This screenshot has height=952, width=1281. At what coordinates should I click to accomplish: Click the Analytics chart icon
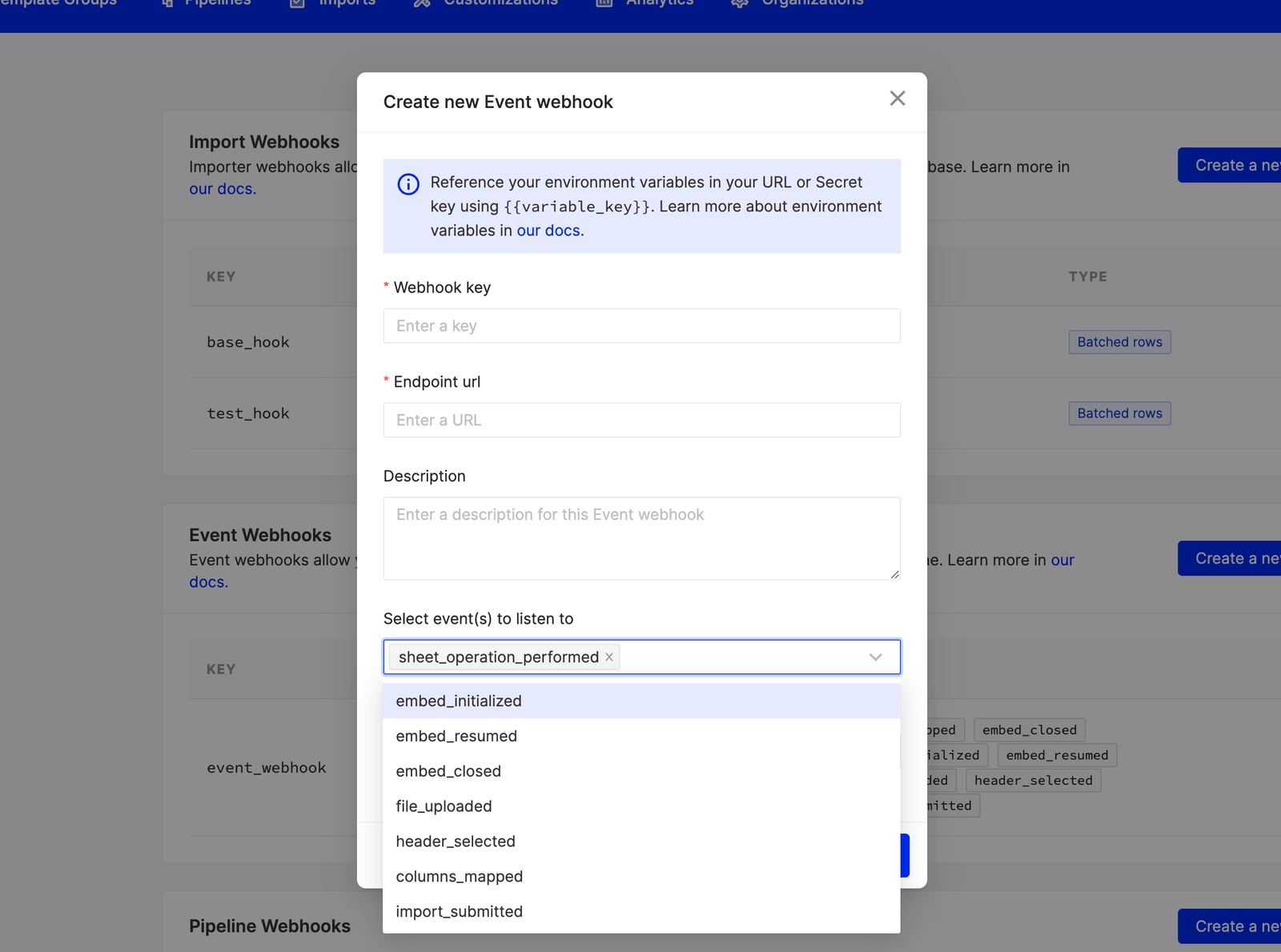click(x=604, y=3)
